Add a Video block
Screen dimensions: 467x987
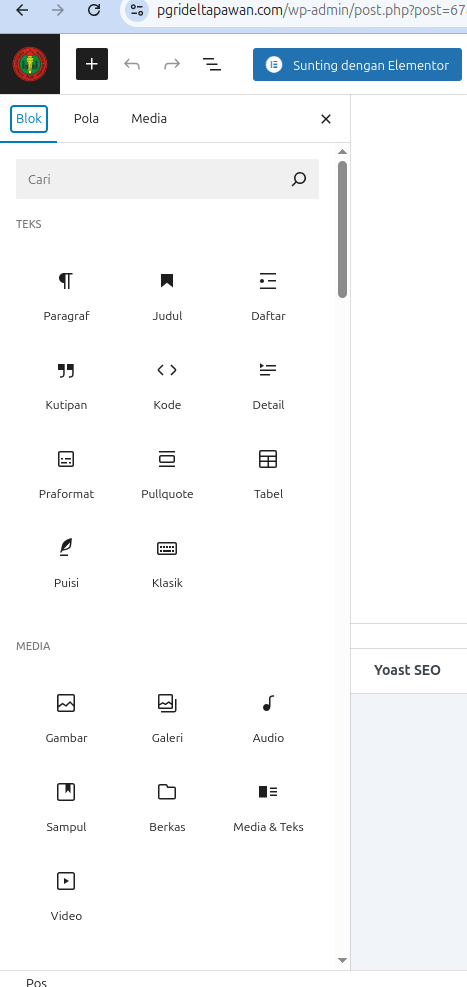(x=66, y=895)
